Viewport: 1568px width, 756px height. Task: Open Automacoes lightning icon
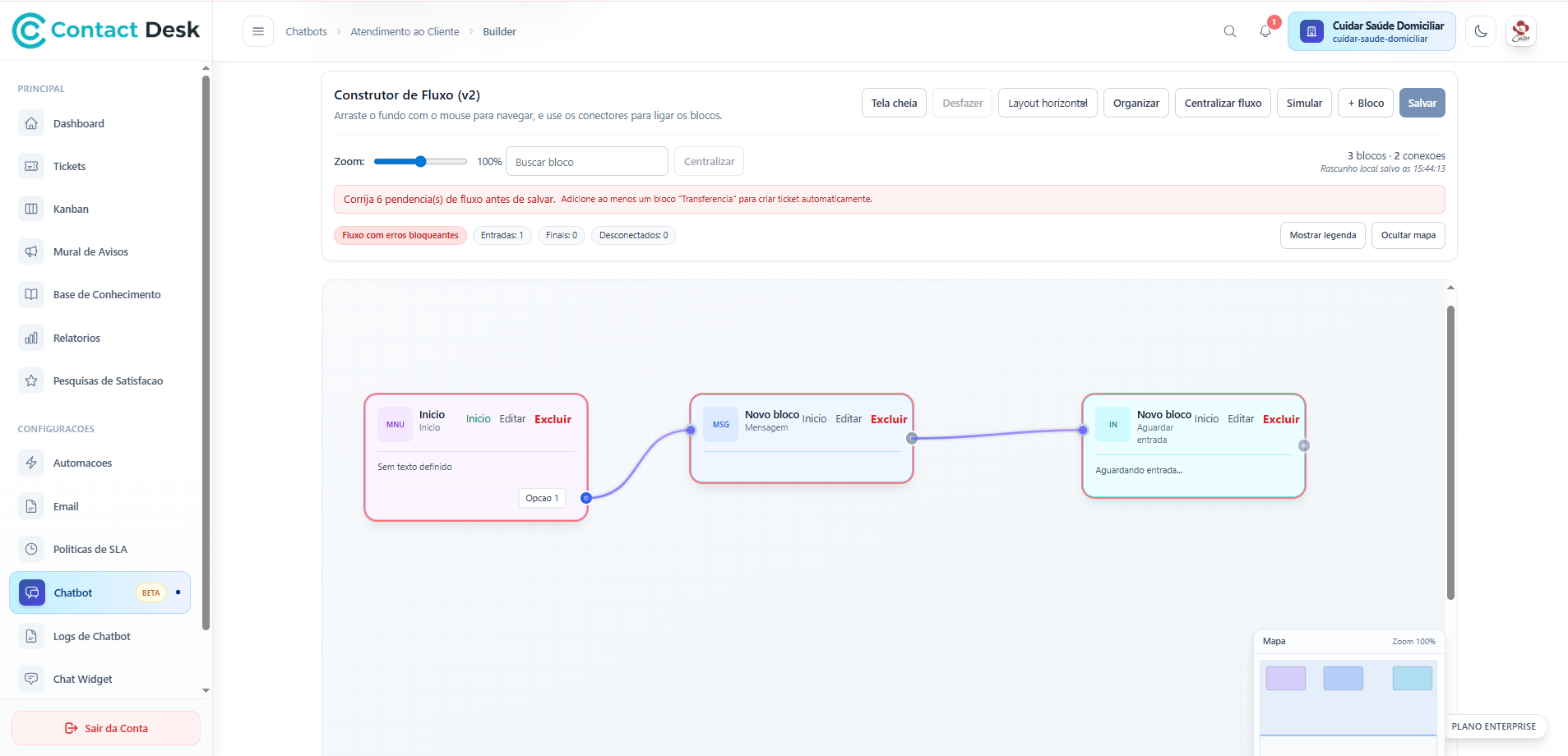pos(31,463)
